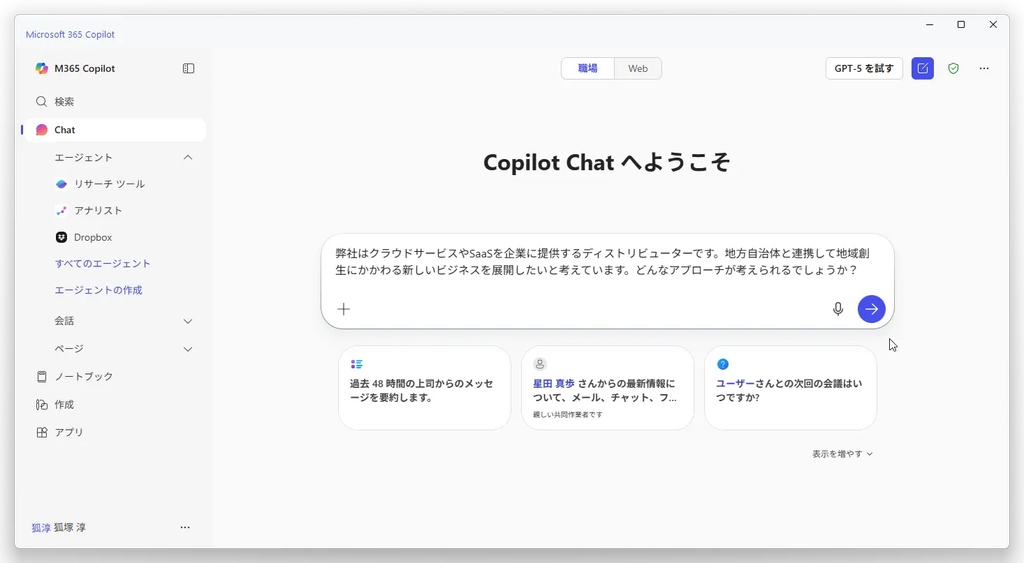
Task: Select the 次回の会議 suggestion card
Action: tap(790, 388)
